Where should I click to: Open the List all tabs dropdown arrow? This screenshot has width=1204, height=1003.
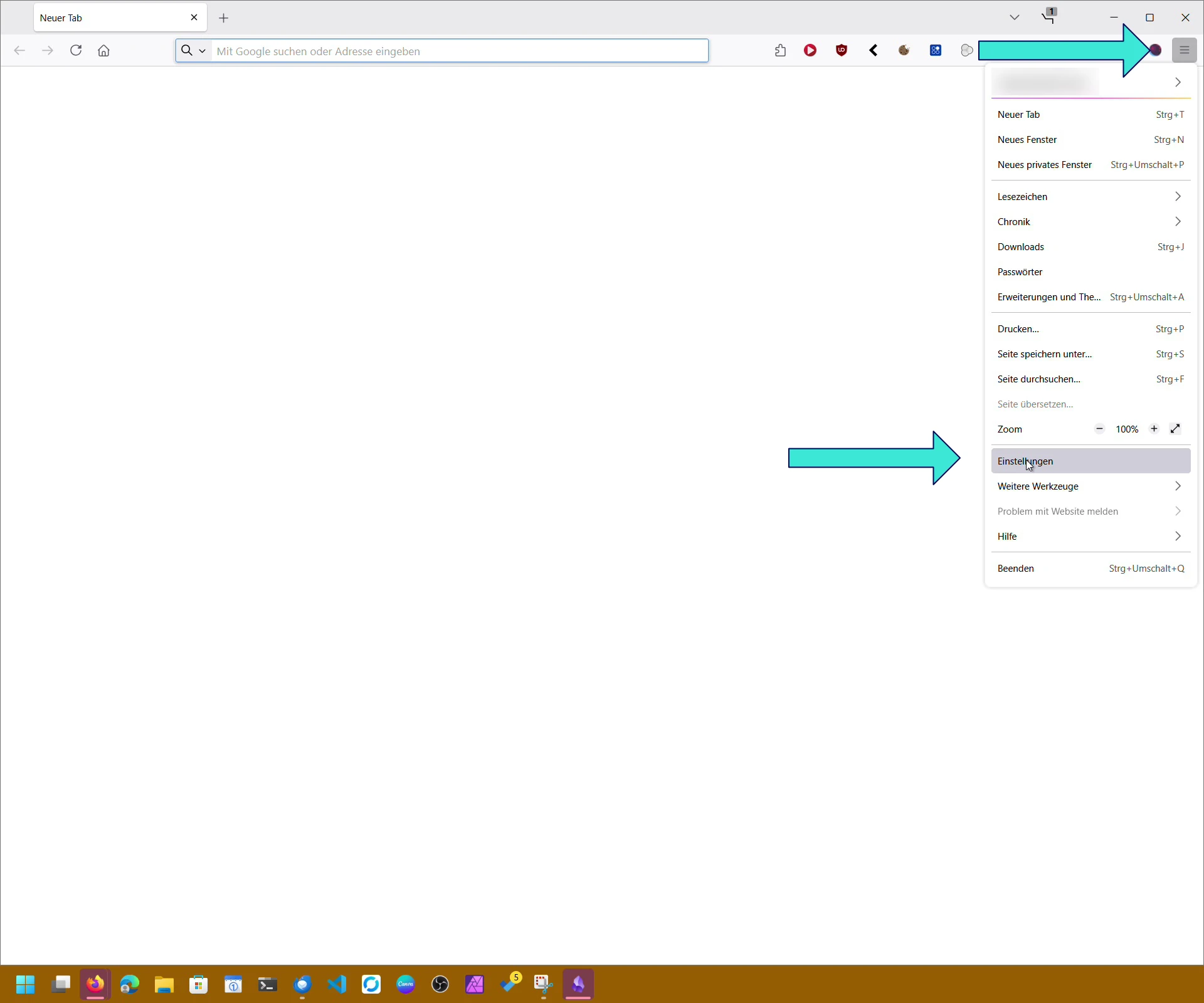pyautogui.click(x=1015, y=18)
